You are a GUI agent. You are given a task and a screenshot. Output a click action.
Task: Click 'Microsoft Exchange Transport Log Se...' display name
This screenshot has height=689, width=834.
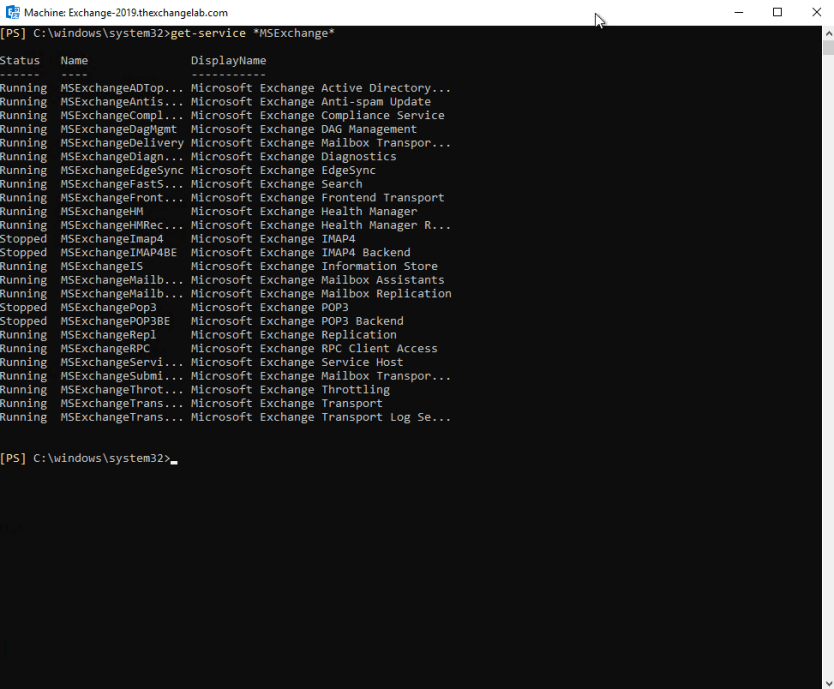(321, 418)
